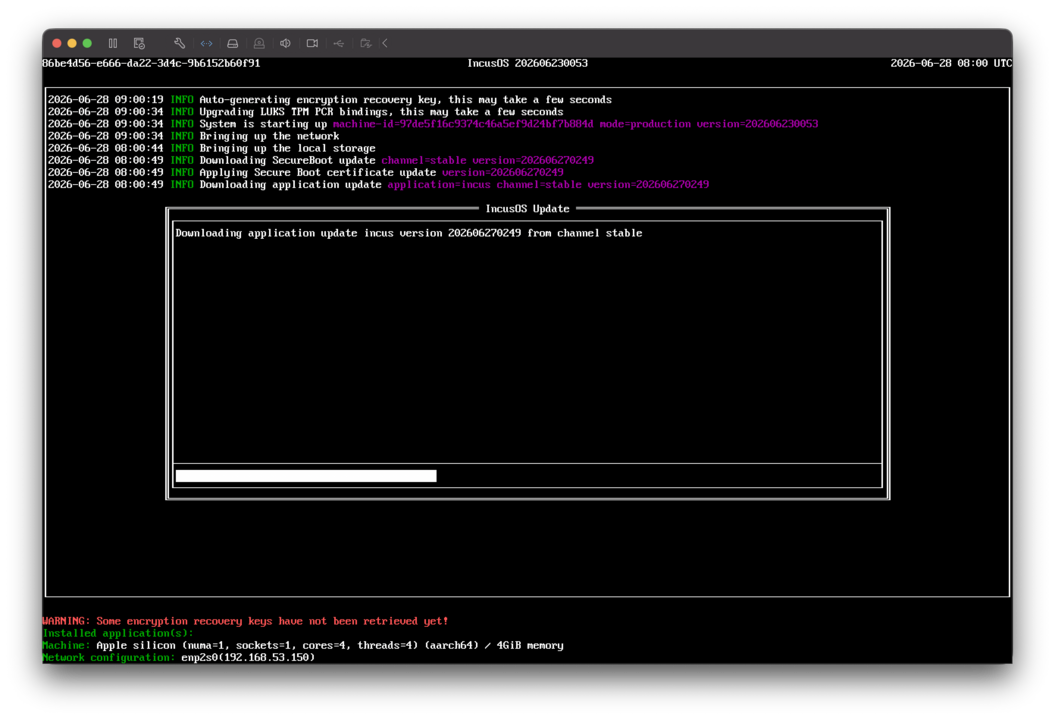Collapse the toolbar with the chevron
Viewport: 1055px width, 720px height.
[385, 43]
